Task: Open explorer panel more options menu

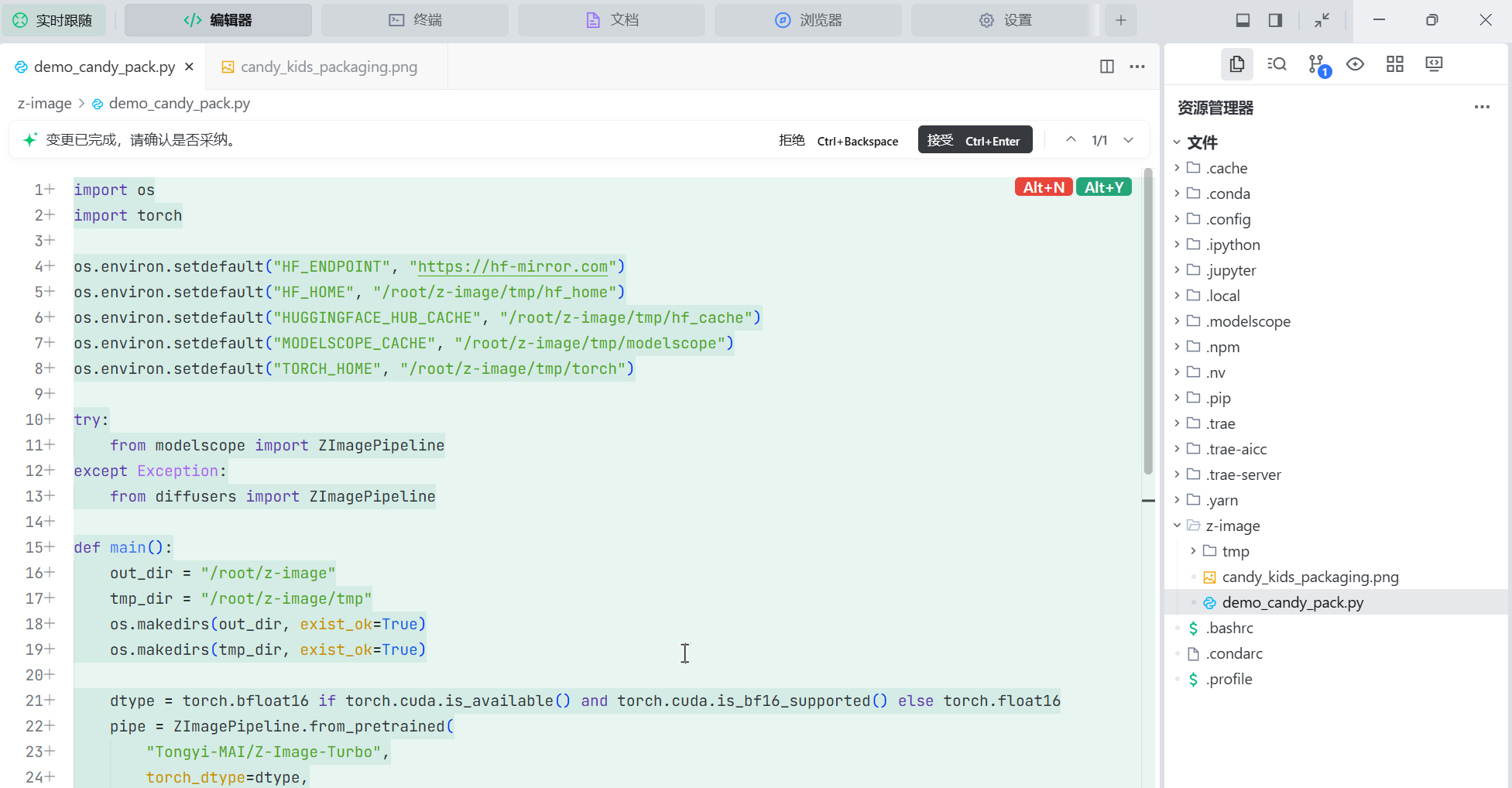Action: 1482,108
